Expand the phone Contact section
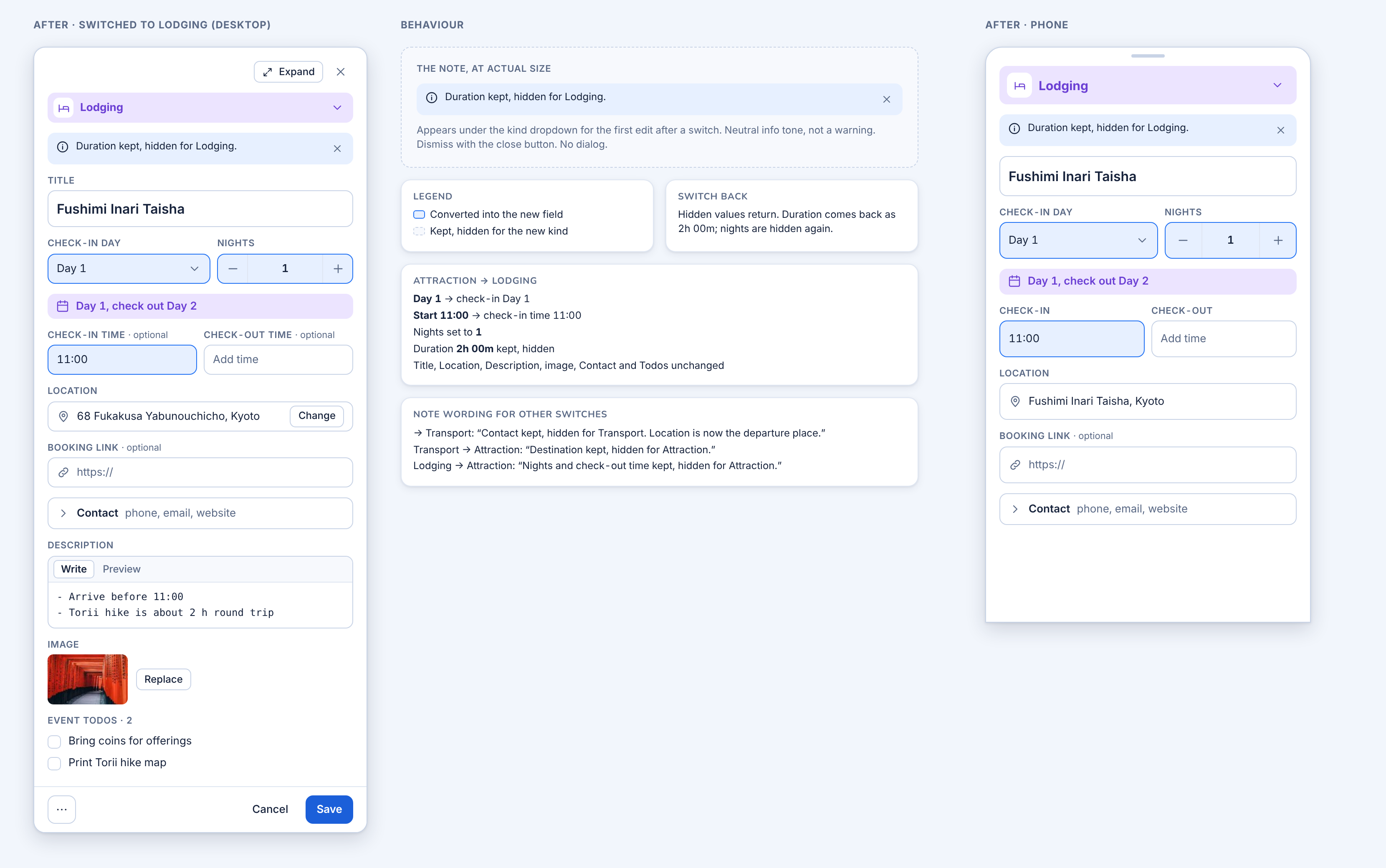 pyautogui.click(x=1147, y=509)
